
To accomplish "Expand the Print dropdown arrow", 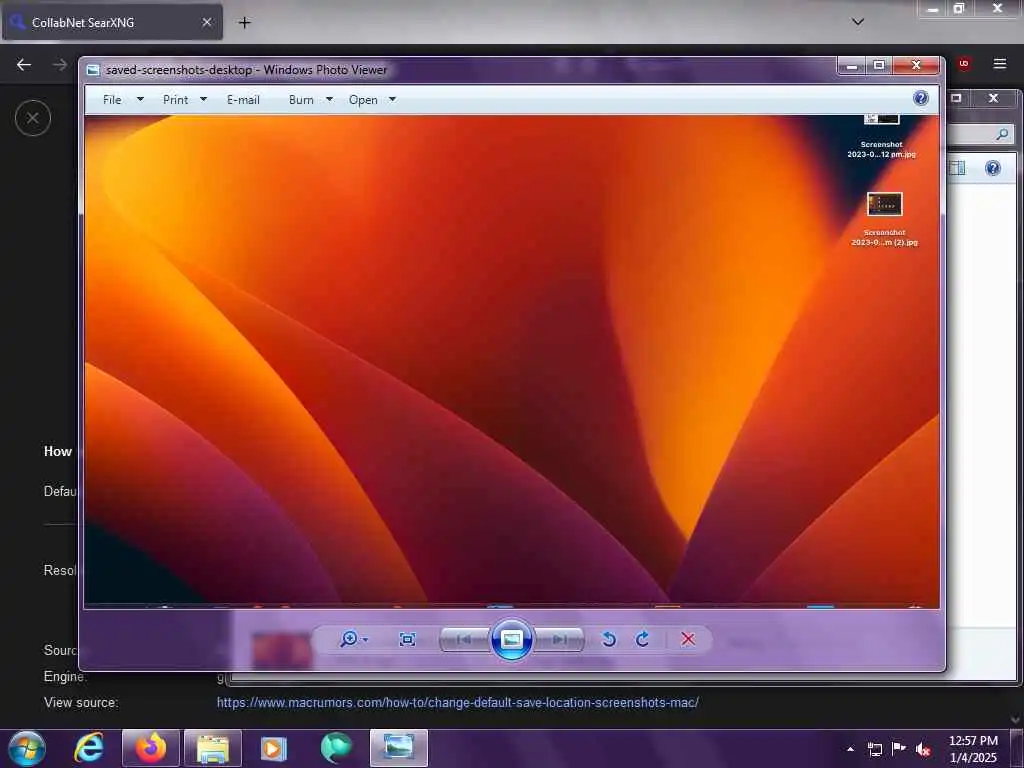I will [203, 99].
